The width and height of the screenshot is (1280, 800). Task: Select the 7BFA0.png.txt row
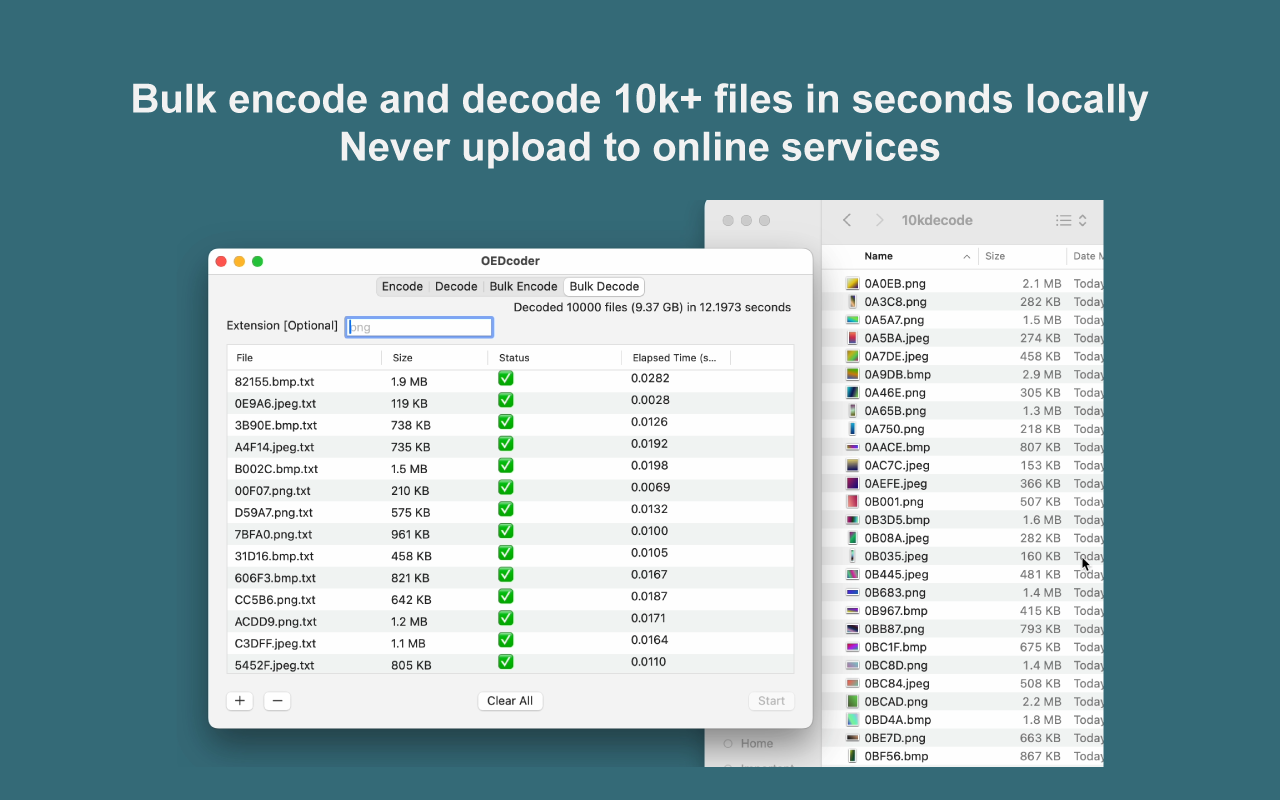pos(511,534)
